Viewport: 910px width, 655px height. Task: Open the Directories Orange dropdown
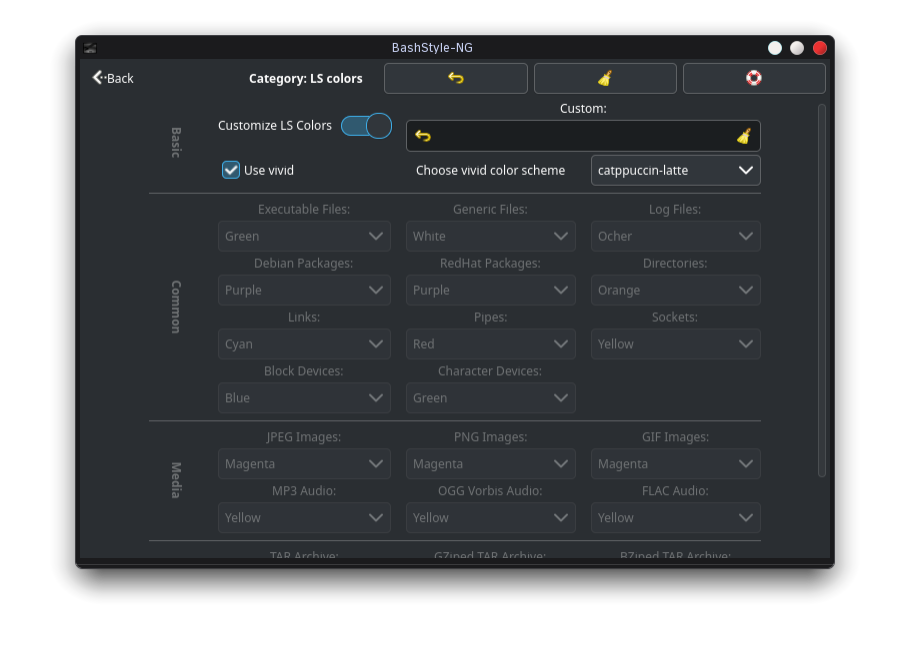click(x=676, y=290)
